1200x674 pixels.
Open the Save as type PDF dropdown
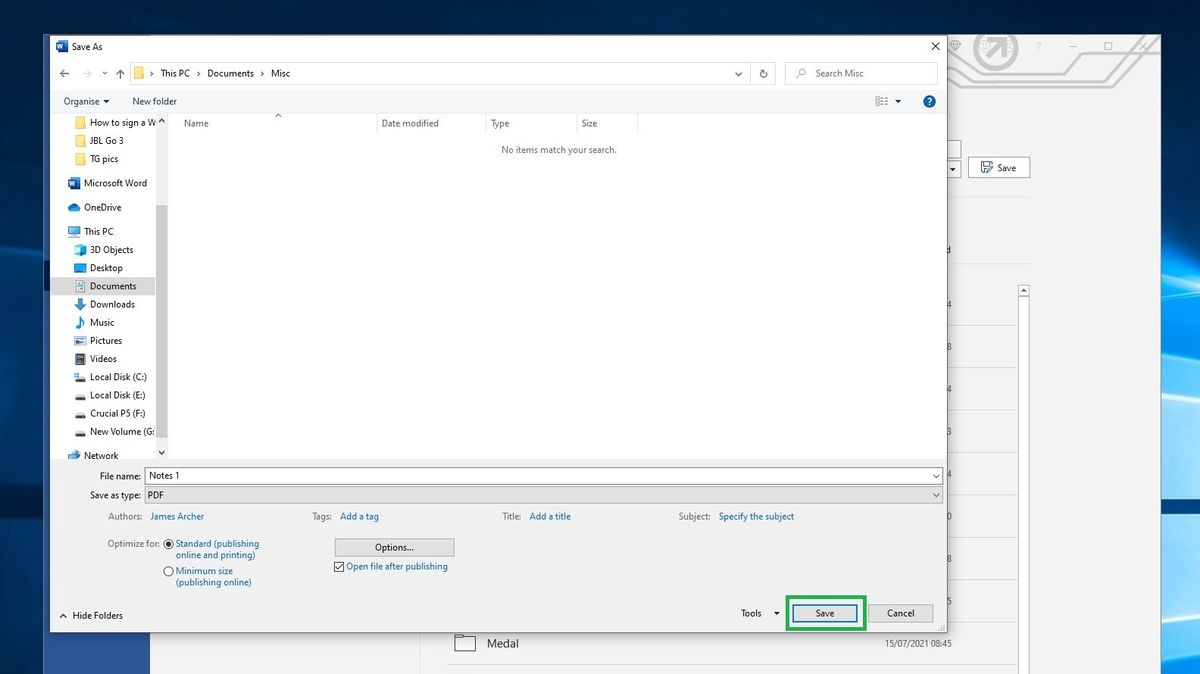coord(936,495)
